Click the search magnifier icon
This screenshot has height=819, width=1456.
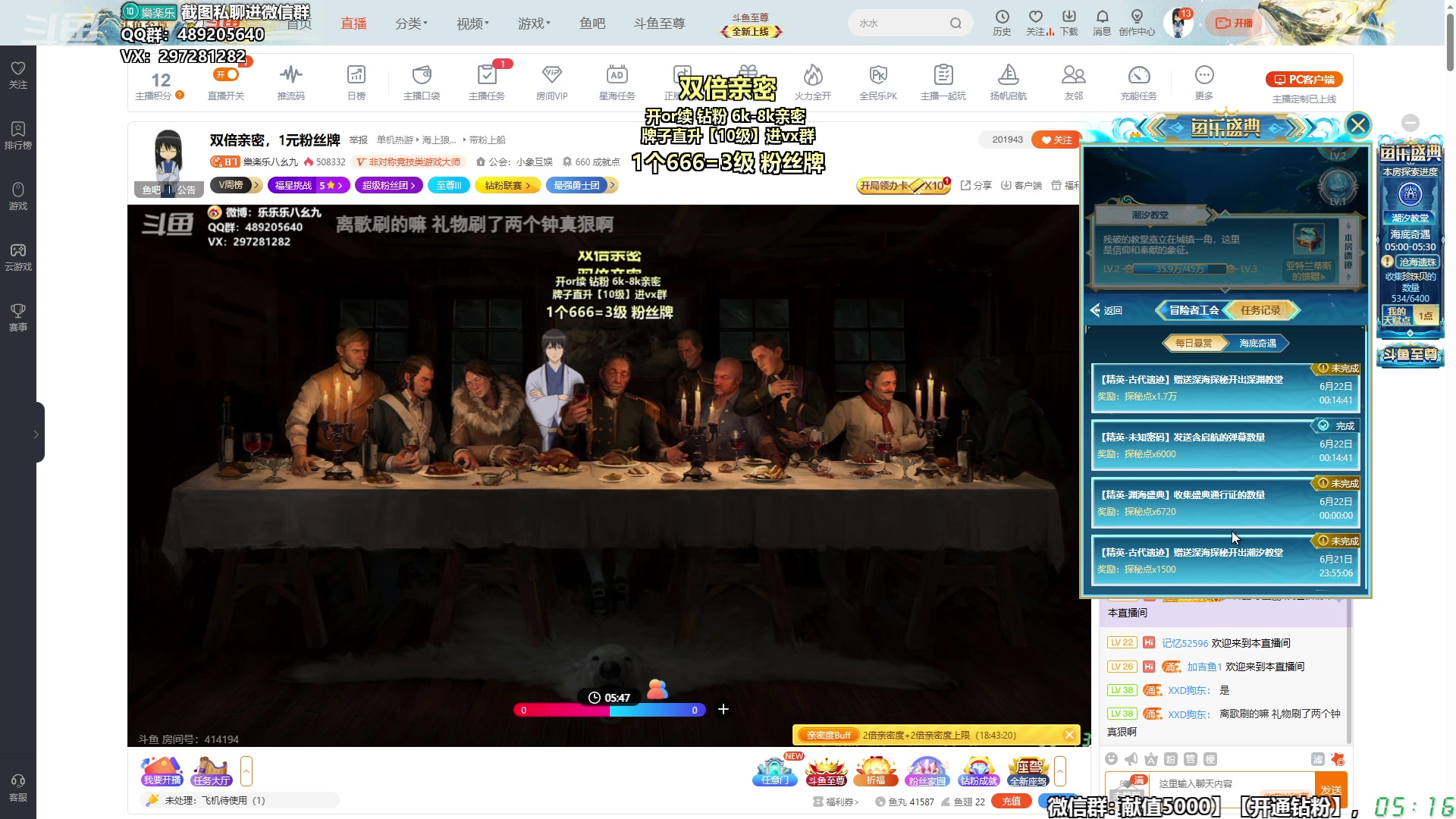pos(955,24)
